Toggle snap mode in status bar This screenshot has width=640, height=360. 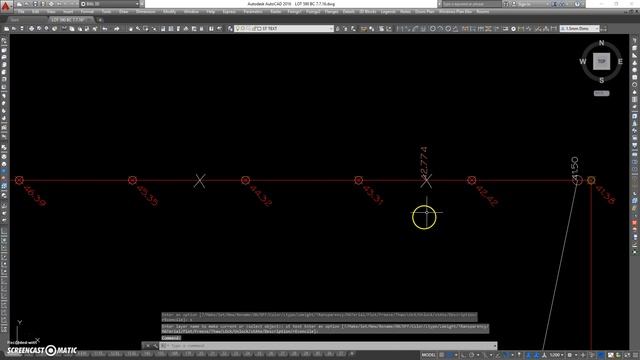[450, 355]
